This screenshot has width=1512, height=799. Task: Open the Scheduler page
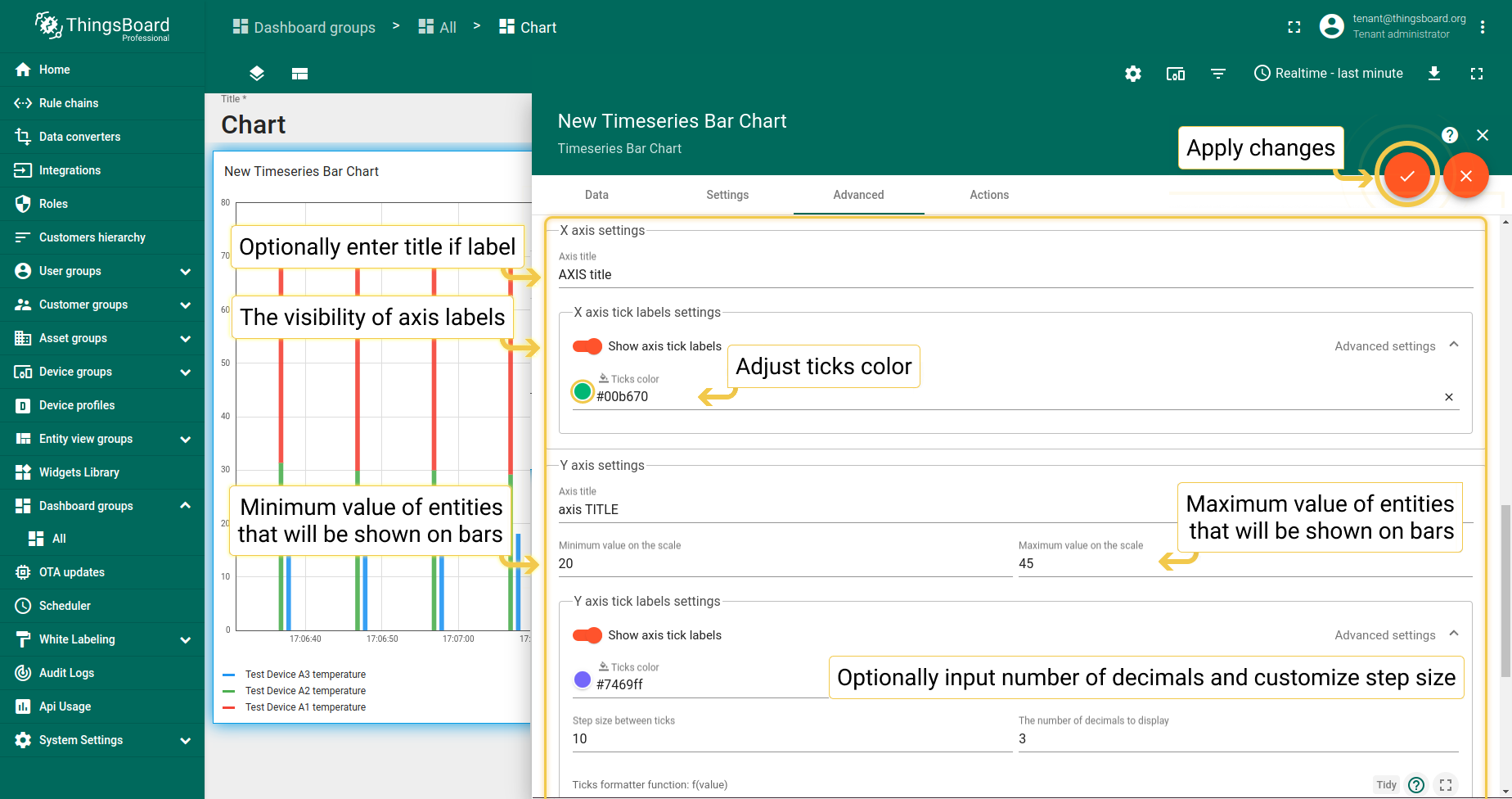102,606
